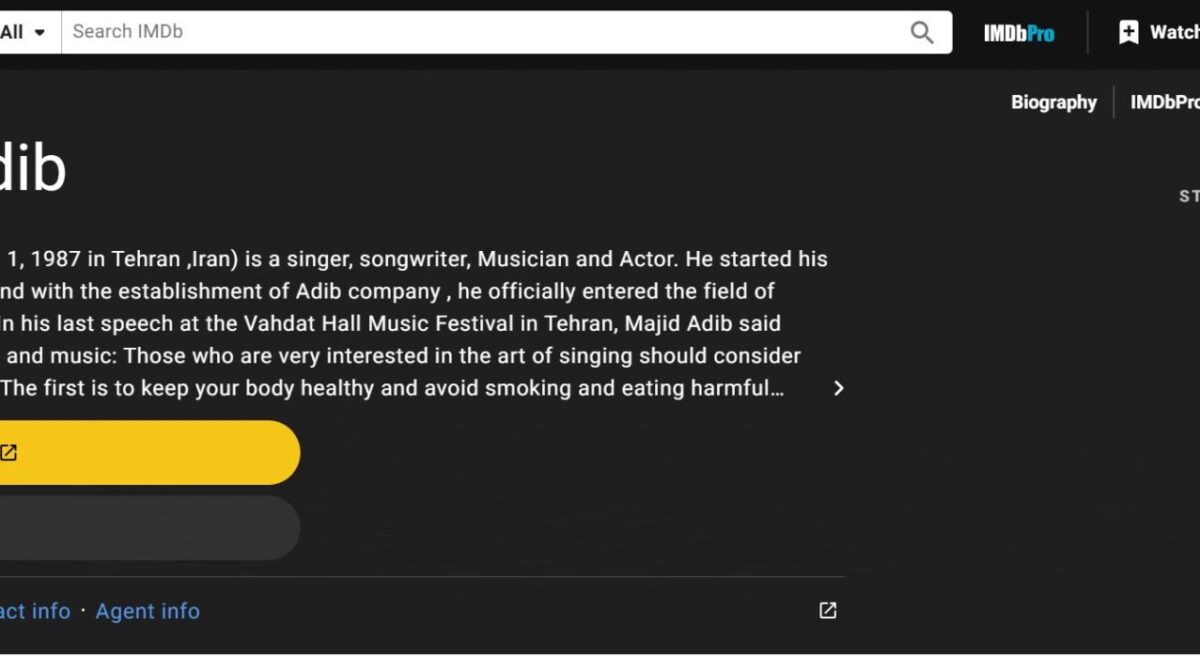The image size is (1200, 657).
Task: Open the Contact info link
Action: [x=35, y=611]
